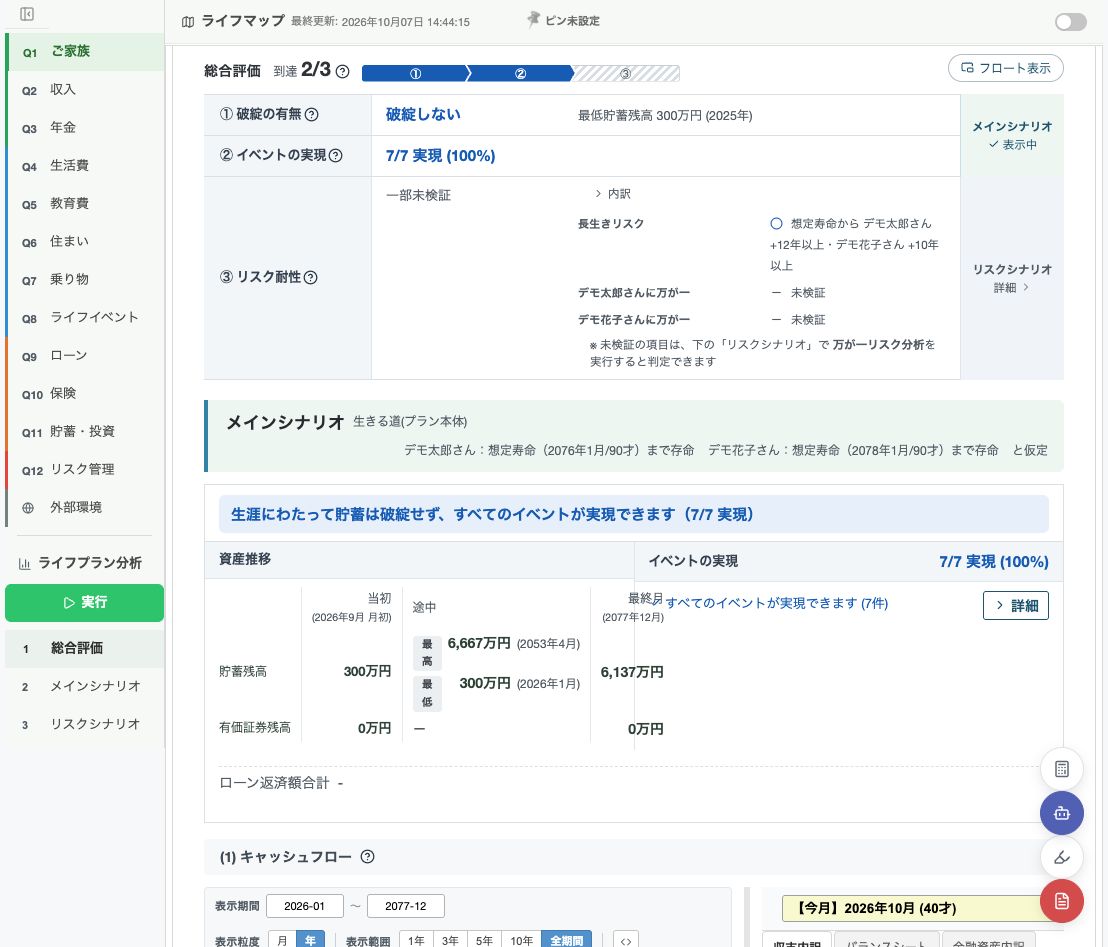Open event 詳細 button
Screen dimensions: 1108x947
pyautogui.click(x=1015, y=606)
